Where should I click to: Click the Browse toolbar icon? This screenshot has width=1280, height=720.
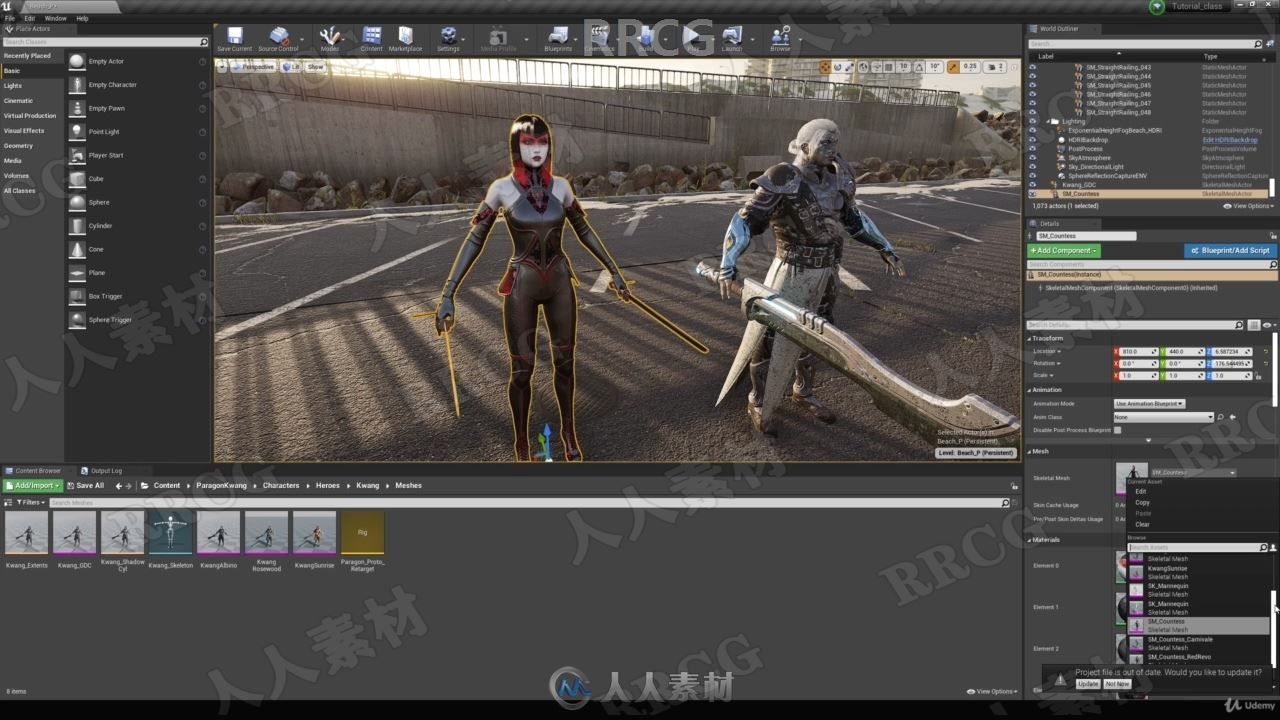[x=780, y=39]
